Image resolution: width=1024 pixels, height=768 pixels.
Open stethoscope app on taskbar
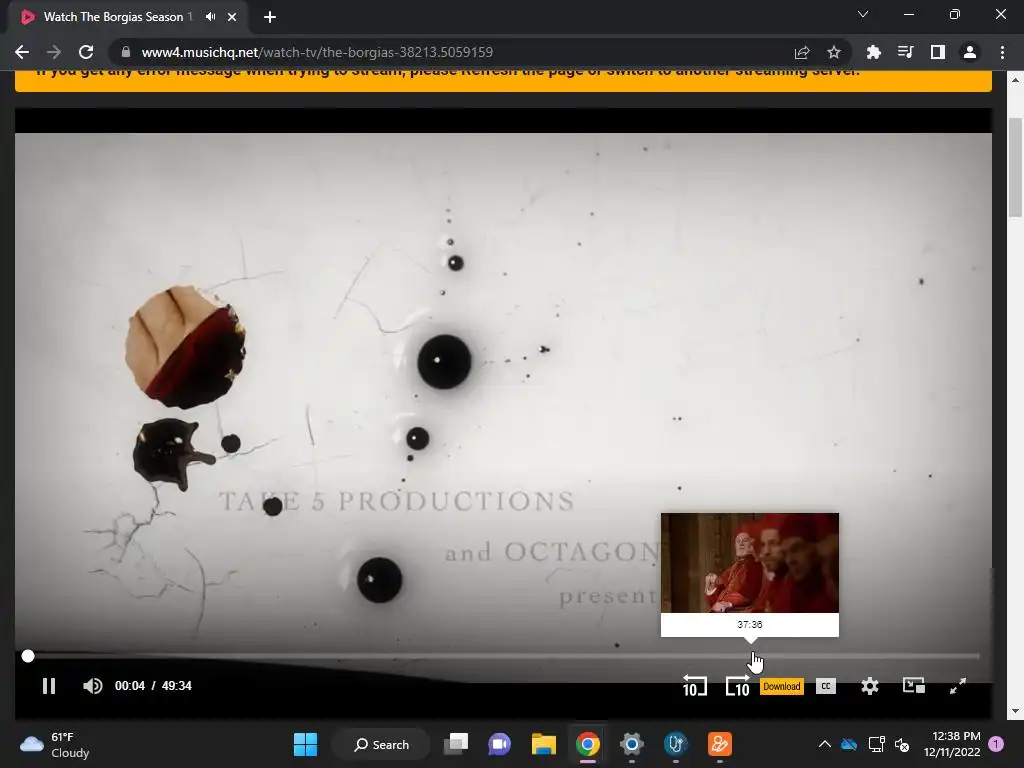(x=675, y=744)
